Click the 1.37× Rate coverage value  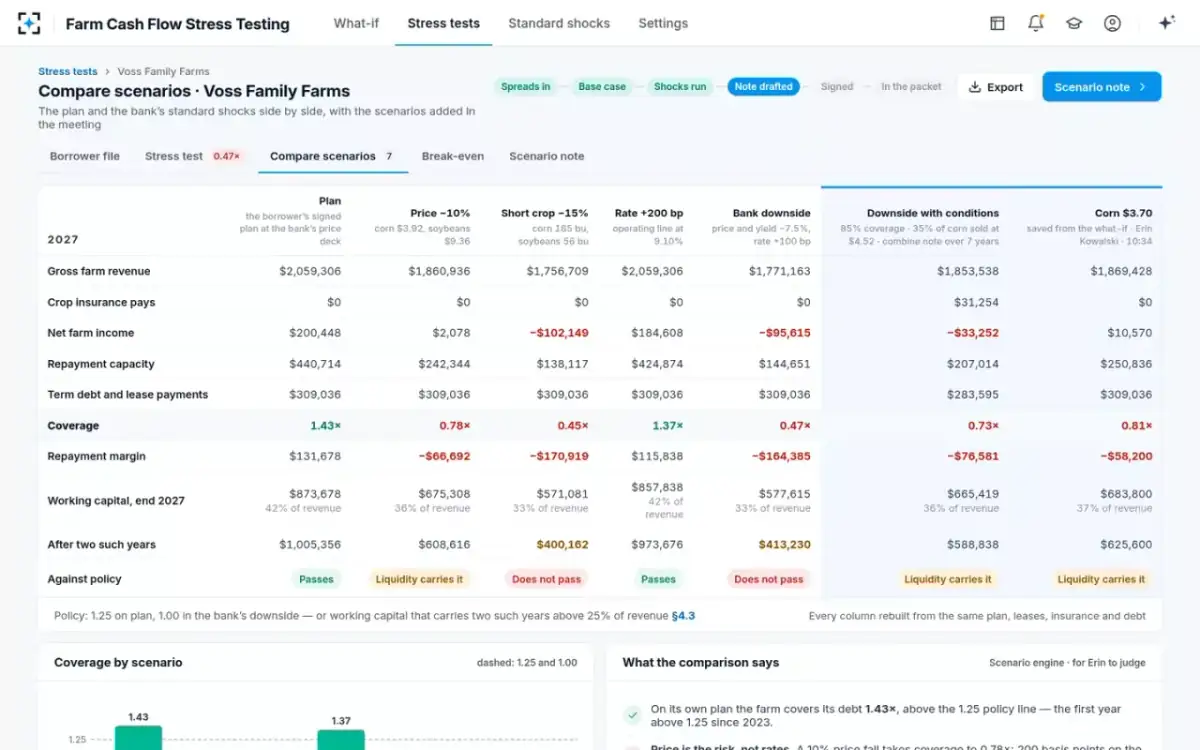(668, 426)
